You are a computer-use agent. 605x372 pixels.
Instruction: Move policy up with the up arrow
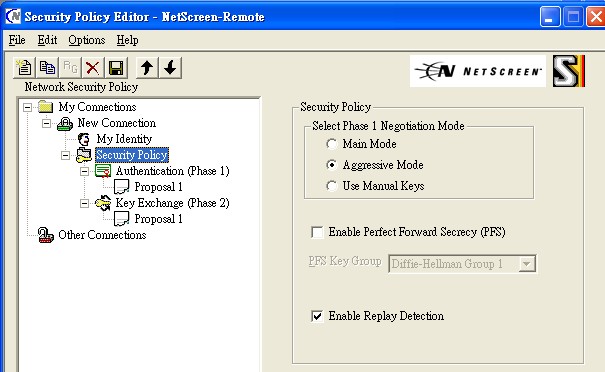(147, 68)
